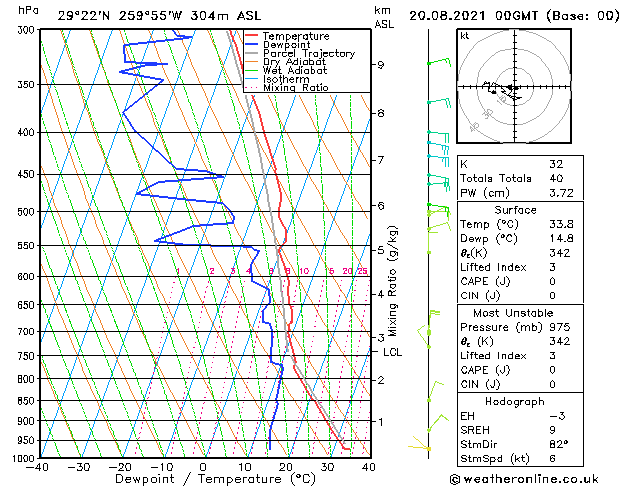Click 'Lifted Index' label under Most Unstable

pos(493,356)
